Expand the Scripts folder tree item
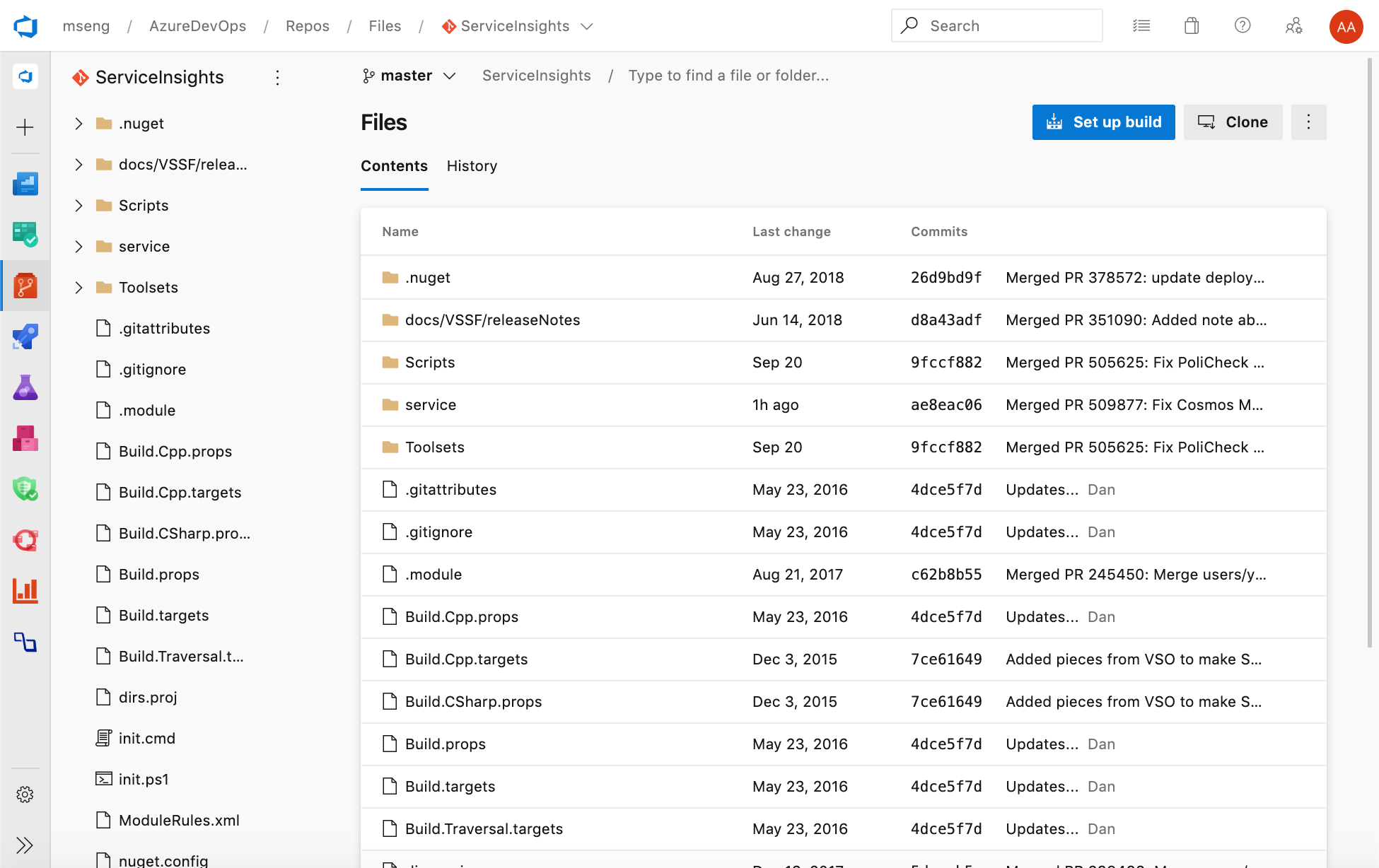Image resolution: width=1379 pixels, height=868 pixels. click(x=78, y=205)
